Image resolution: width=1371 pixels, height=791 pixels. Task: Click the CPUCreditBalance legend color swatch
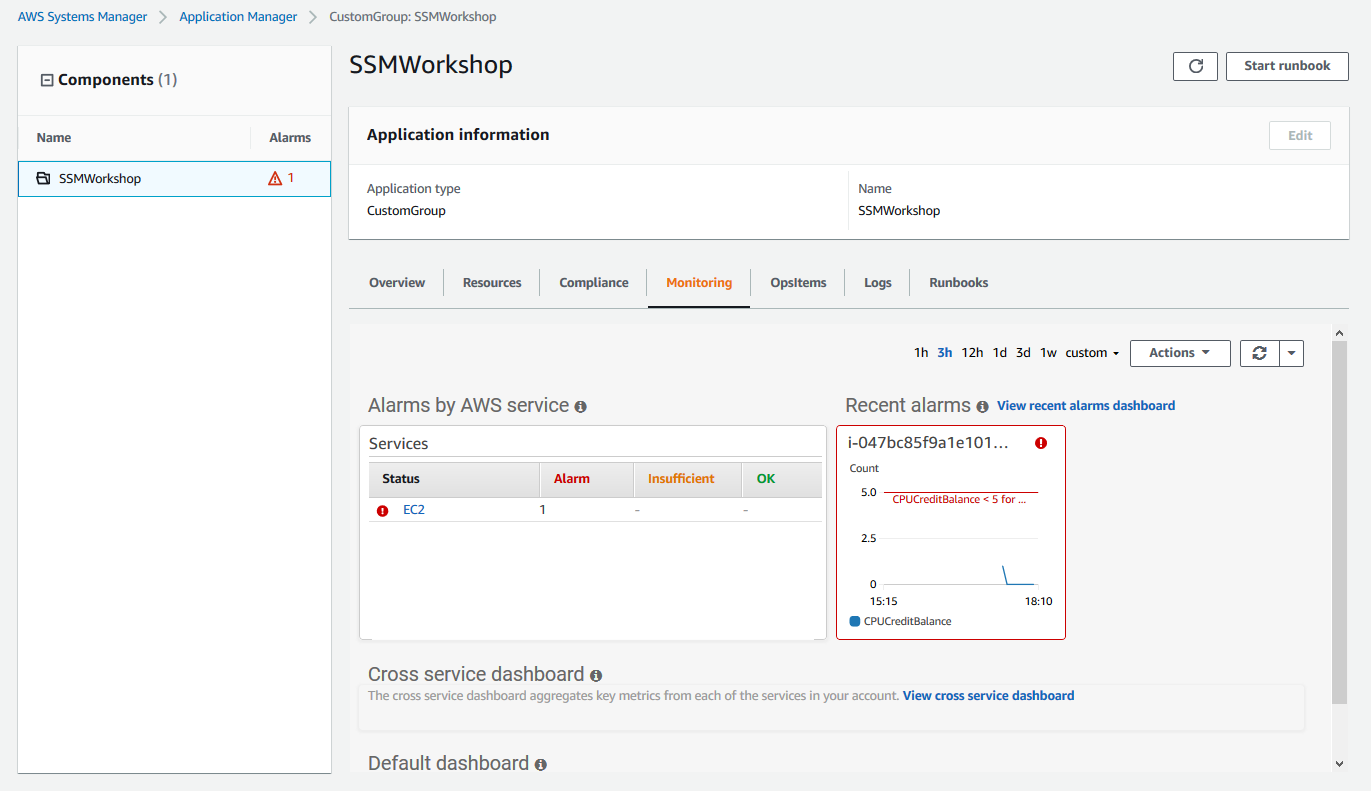click(x=855, y=621)
